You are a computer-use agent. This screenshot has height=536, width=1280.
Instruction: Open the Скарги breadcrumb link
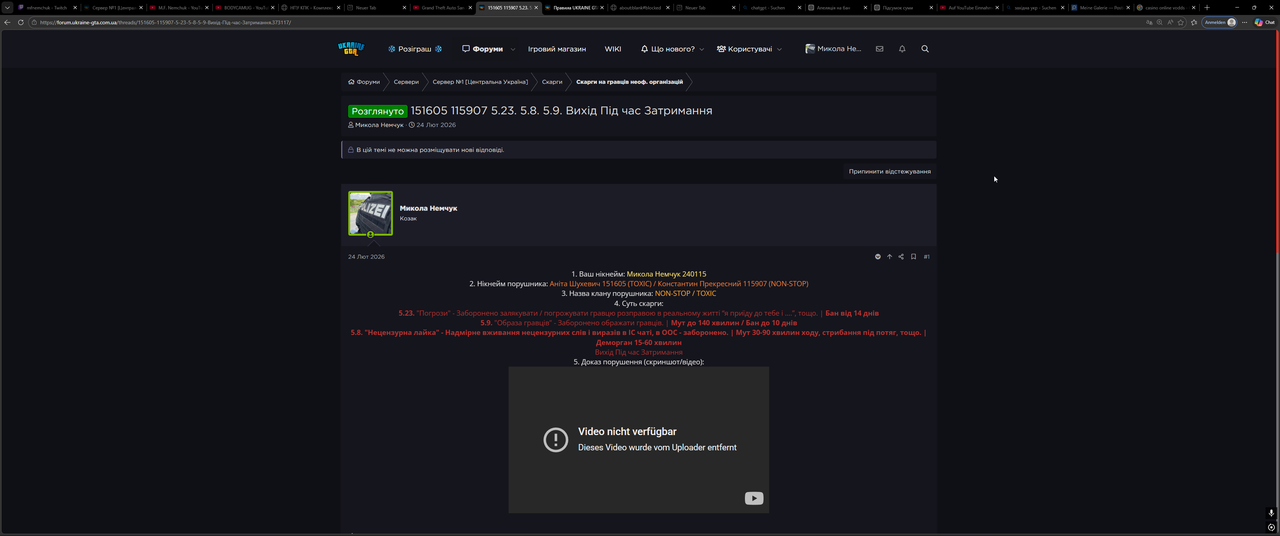click(x=552, y=82)
